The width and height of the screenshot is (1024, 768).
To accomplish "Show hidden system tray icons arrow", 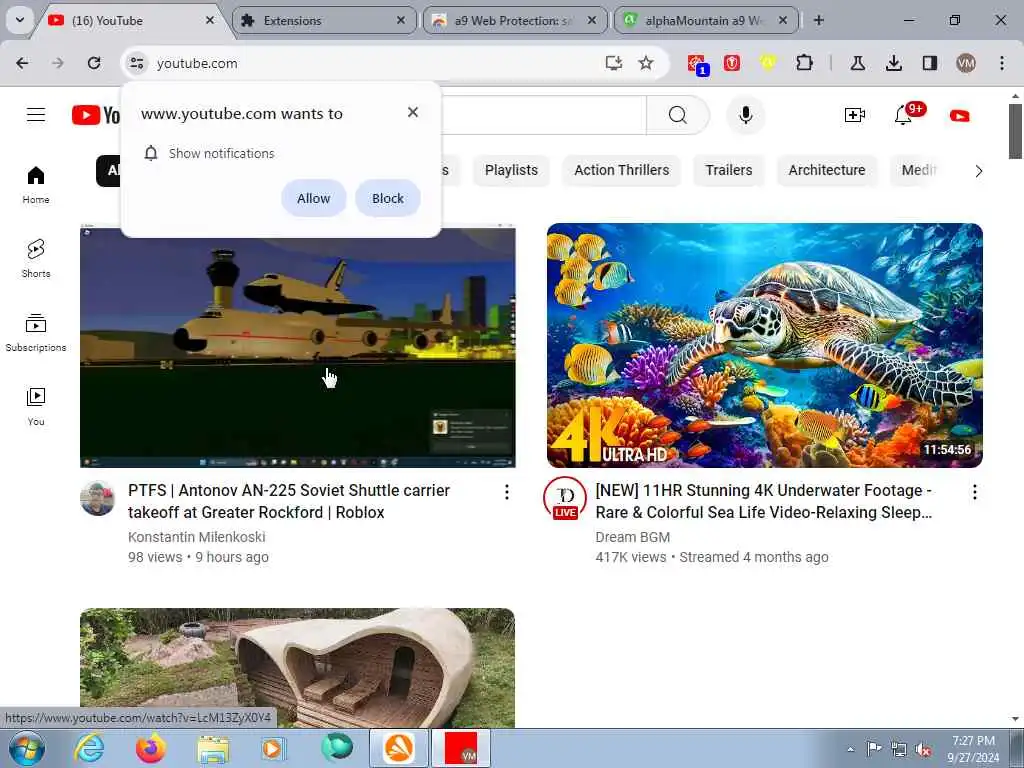I will (x=850, y=749).
